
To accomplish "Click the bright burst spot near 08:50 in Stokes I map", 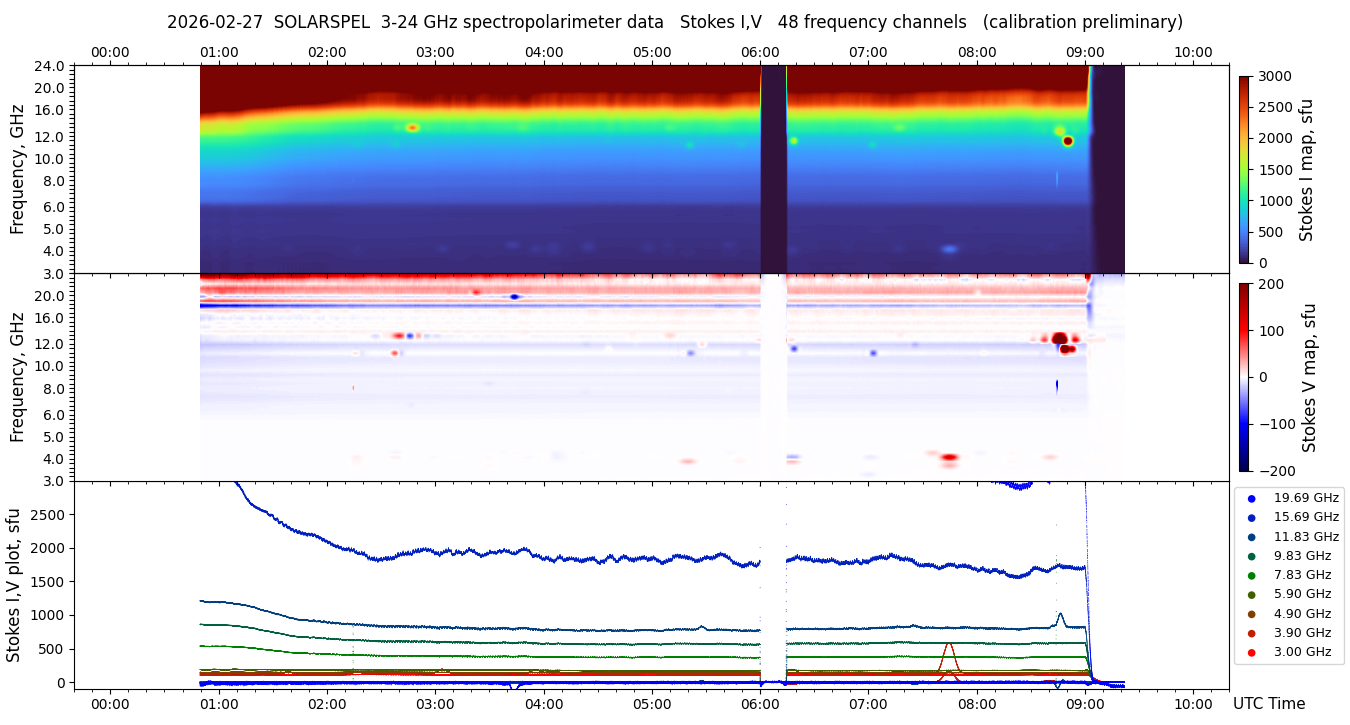I will point(1068,141).
